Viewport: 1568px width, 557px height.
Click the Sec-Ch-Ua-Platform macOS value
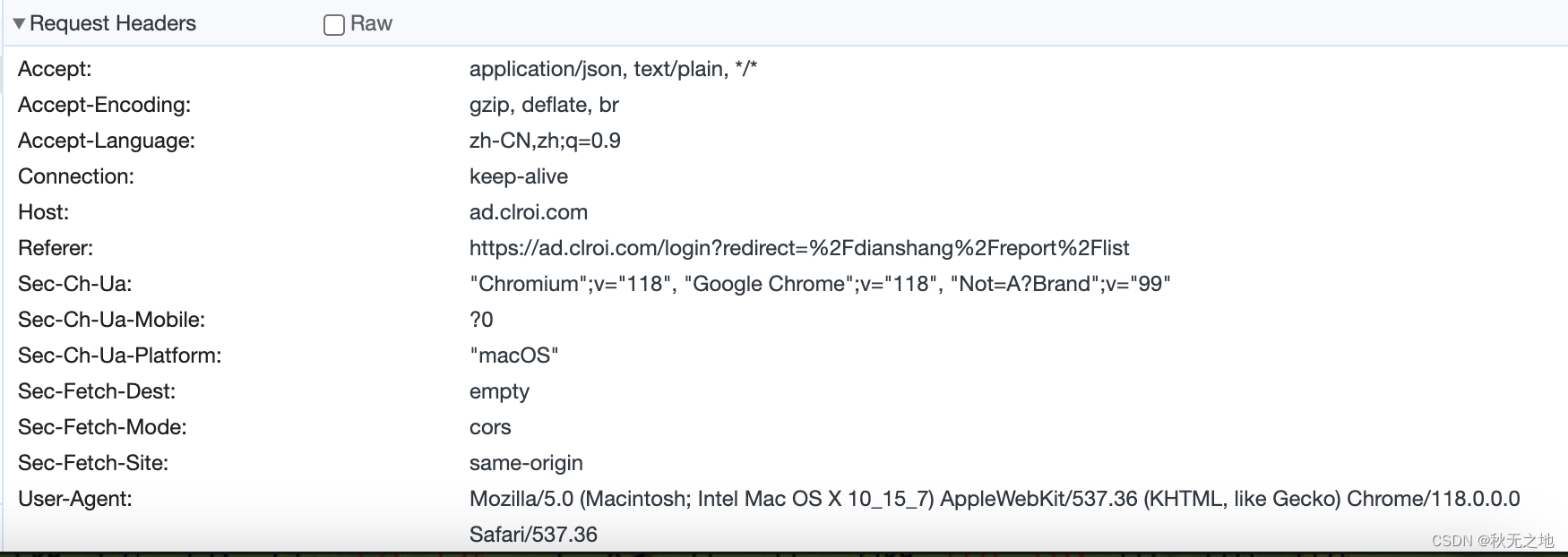click(x=513, y=356)
